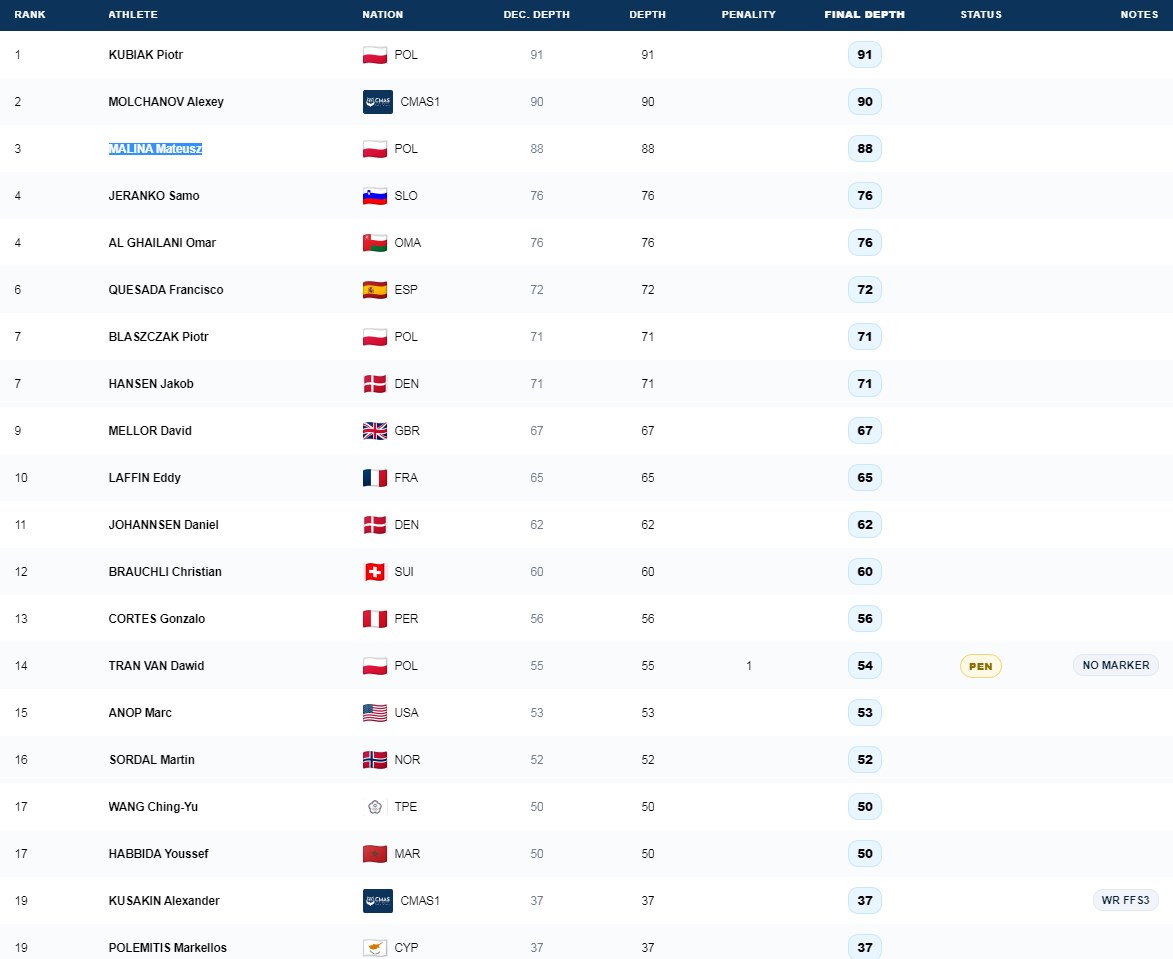Click the WR FFS3 note badge
This screenshot has height=959, width=1173.
click(x=1125, y=900)
